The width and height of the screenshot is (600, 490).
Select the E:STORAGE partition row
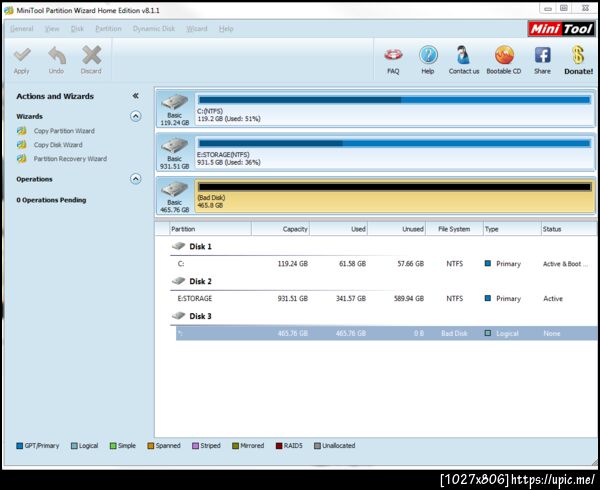pyautogui.click(x=386, y=298)
